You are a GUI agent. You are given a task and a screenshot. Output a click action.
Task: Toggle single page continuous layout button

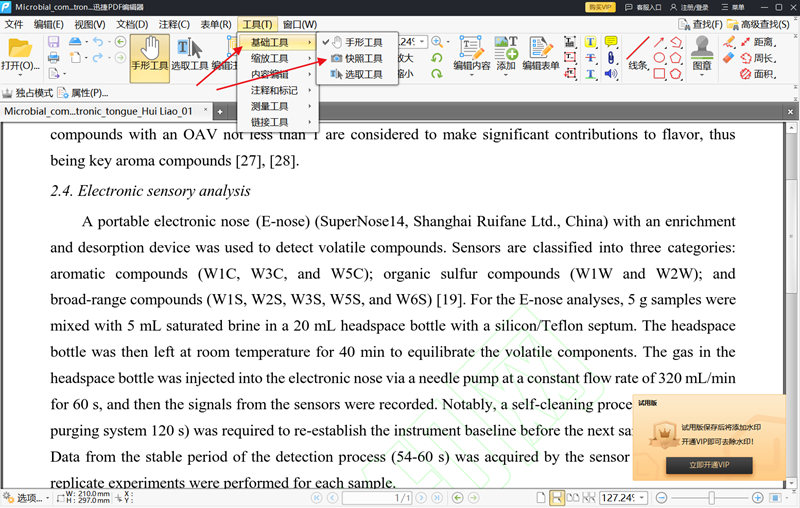[557, 498]
